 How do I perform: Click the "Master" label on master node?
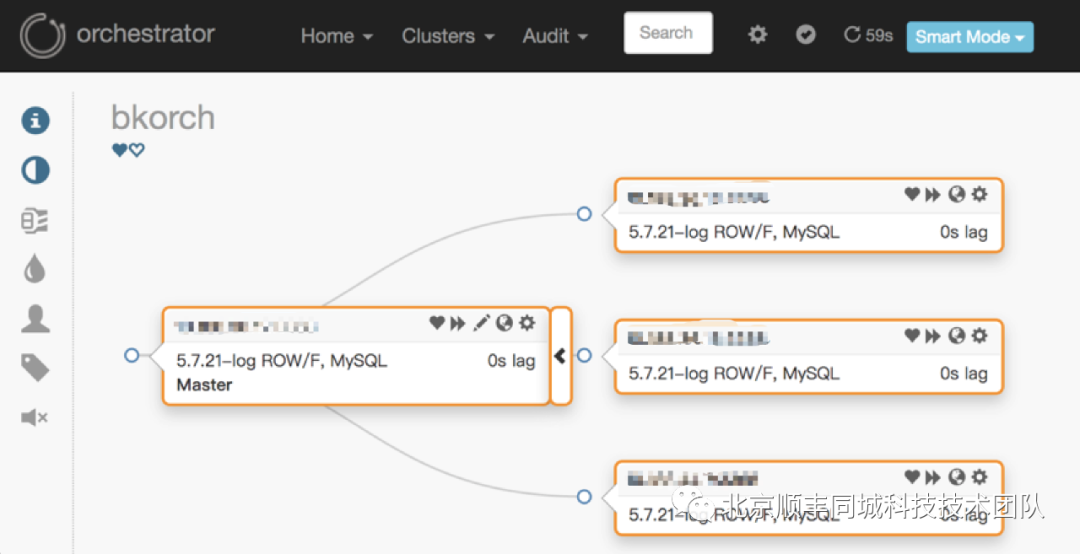coord(205,384)
